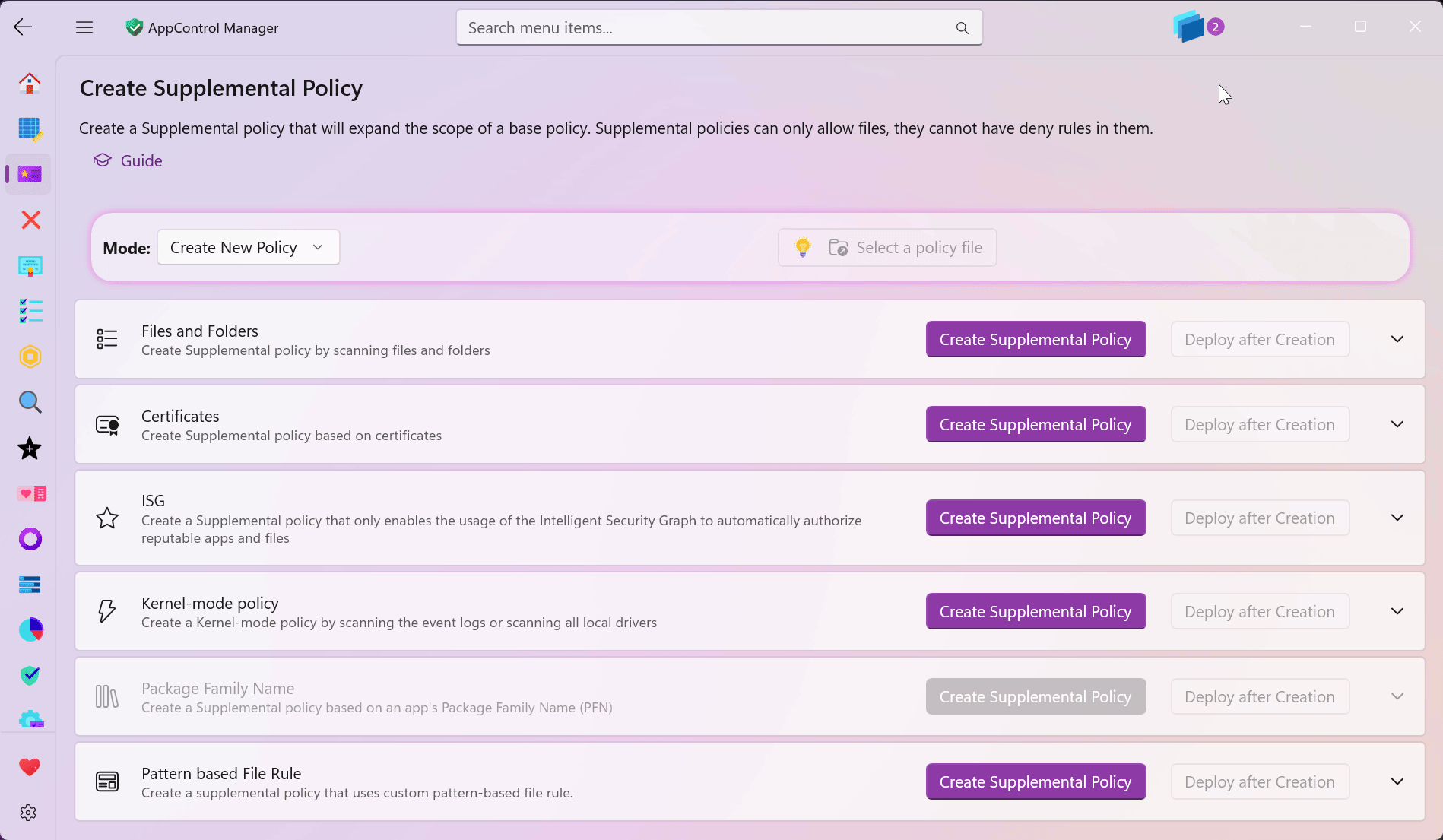Expand the Pattern based File Rule section

(x=1397, y=781)
